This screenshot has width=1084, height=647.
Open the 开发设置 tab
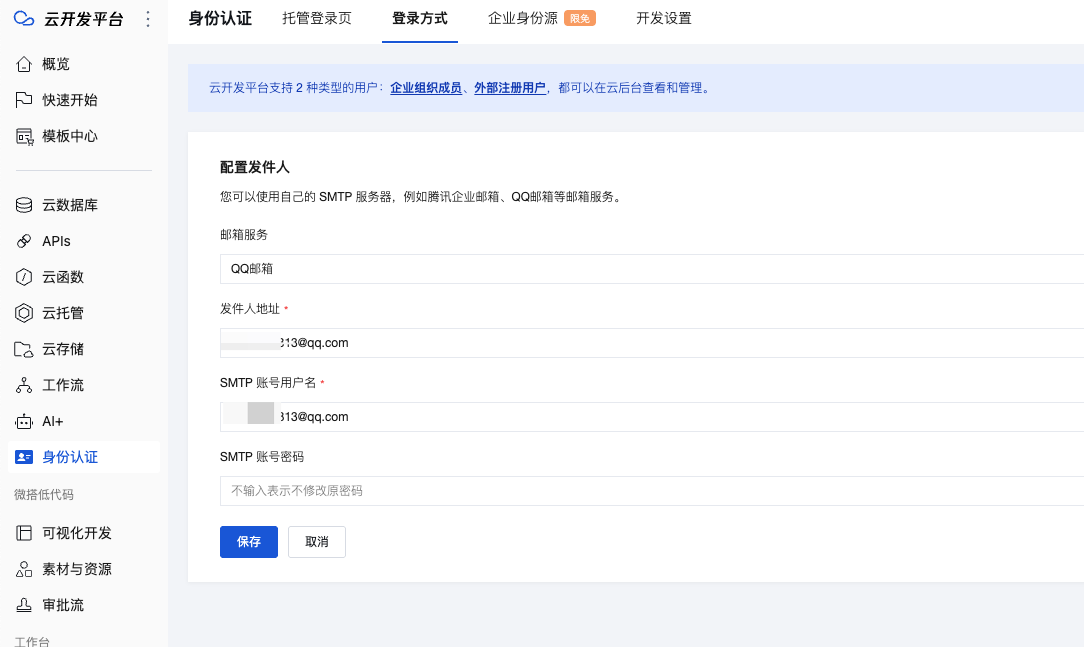(663, 18)
